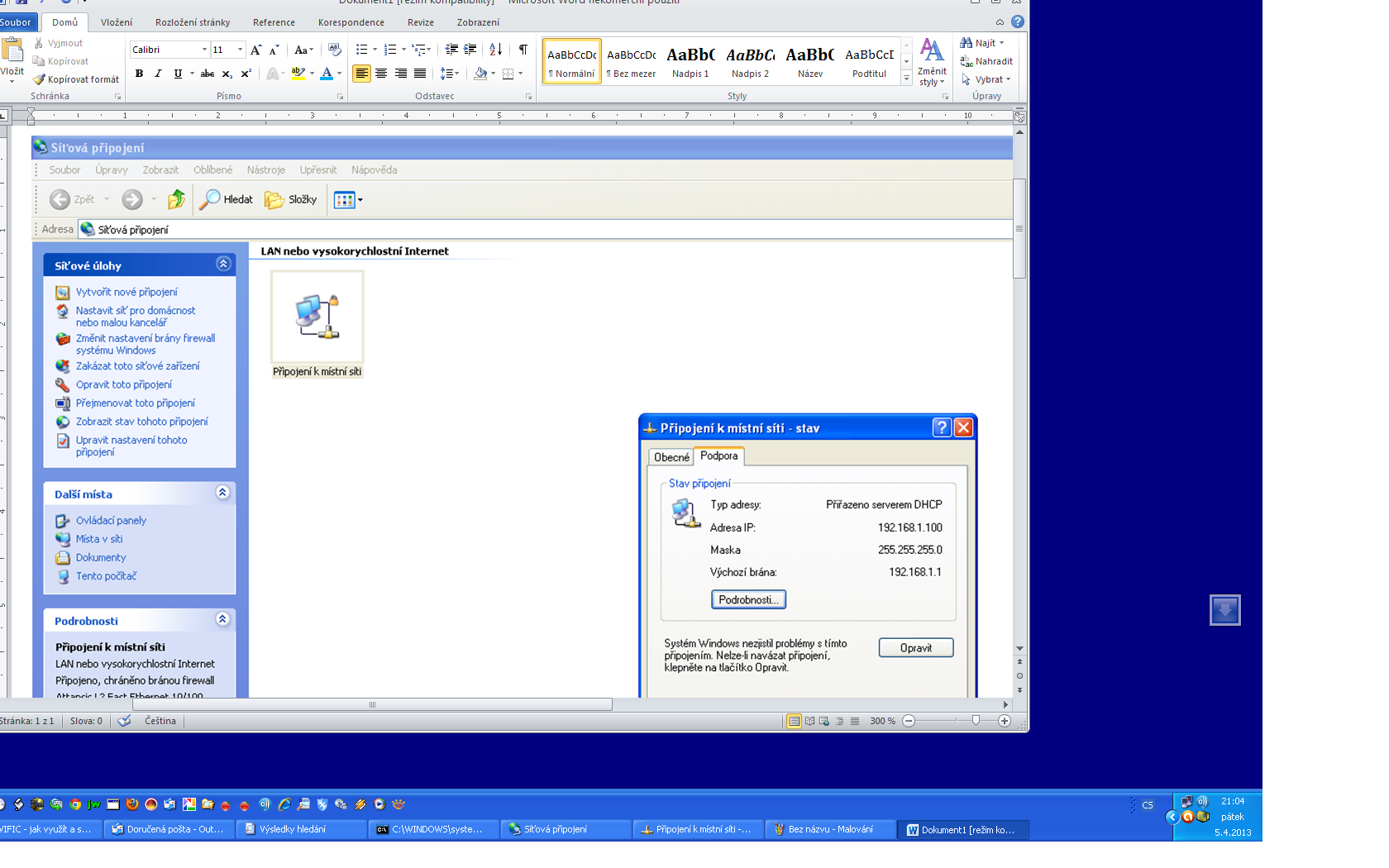Show or hide paragraph marks

(523, 50)
